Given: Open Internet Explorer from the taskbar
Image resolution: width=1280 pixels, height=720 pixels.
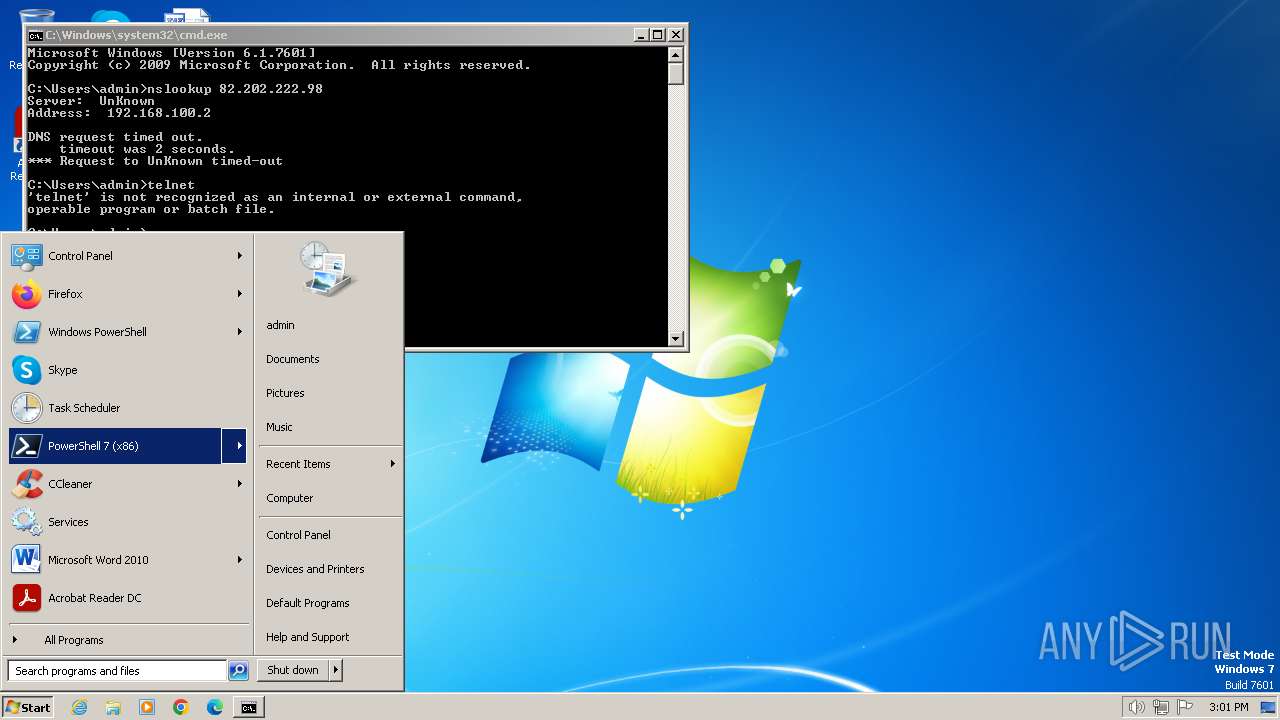Looking at the screenshot, I should [x=80, y=707].
